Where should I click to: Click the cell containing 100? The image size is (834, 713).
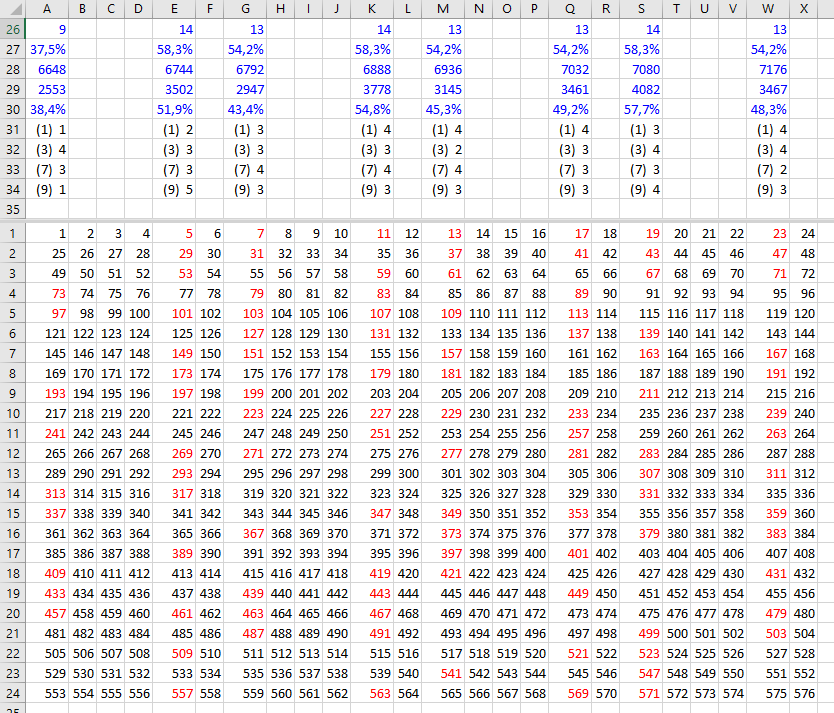tap(139, 314)
